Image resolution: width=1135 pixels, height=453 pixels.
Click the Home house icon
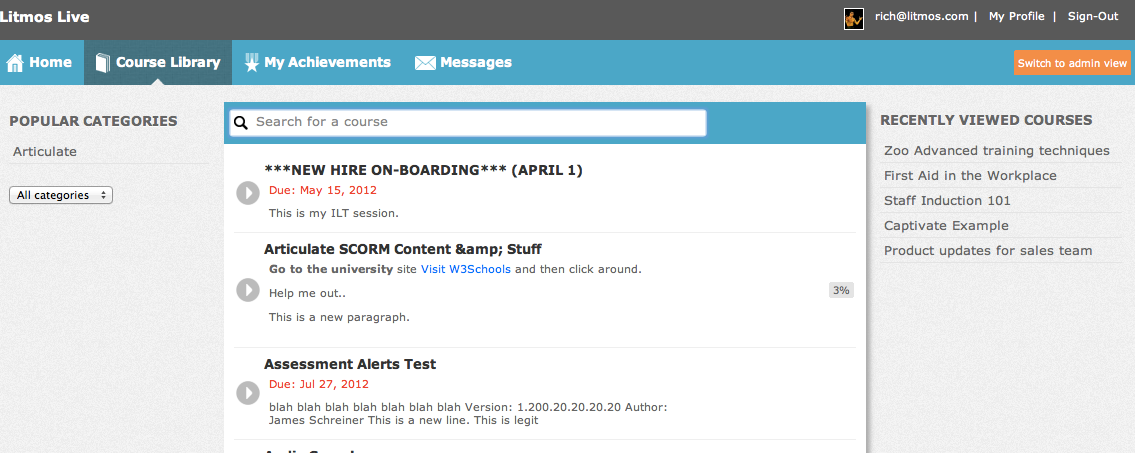click(14, 63)
